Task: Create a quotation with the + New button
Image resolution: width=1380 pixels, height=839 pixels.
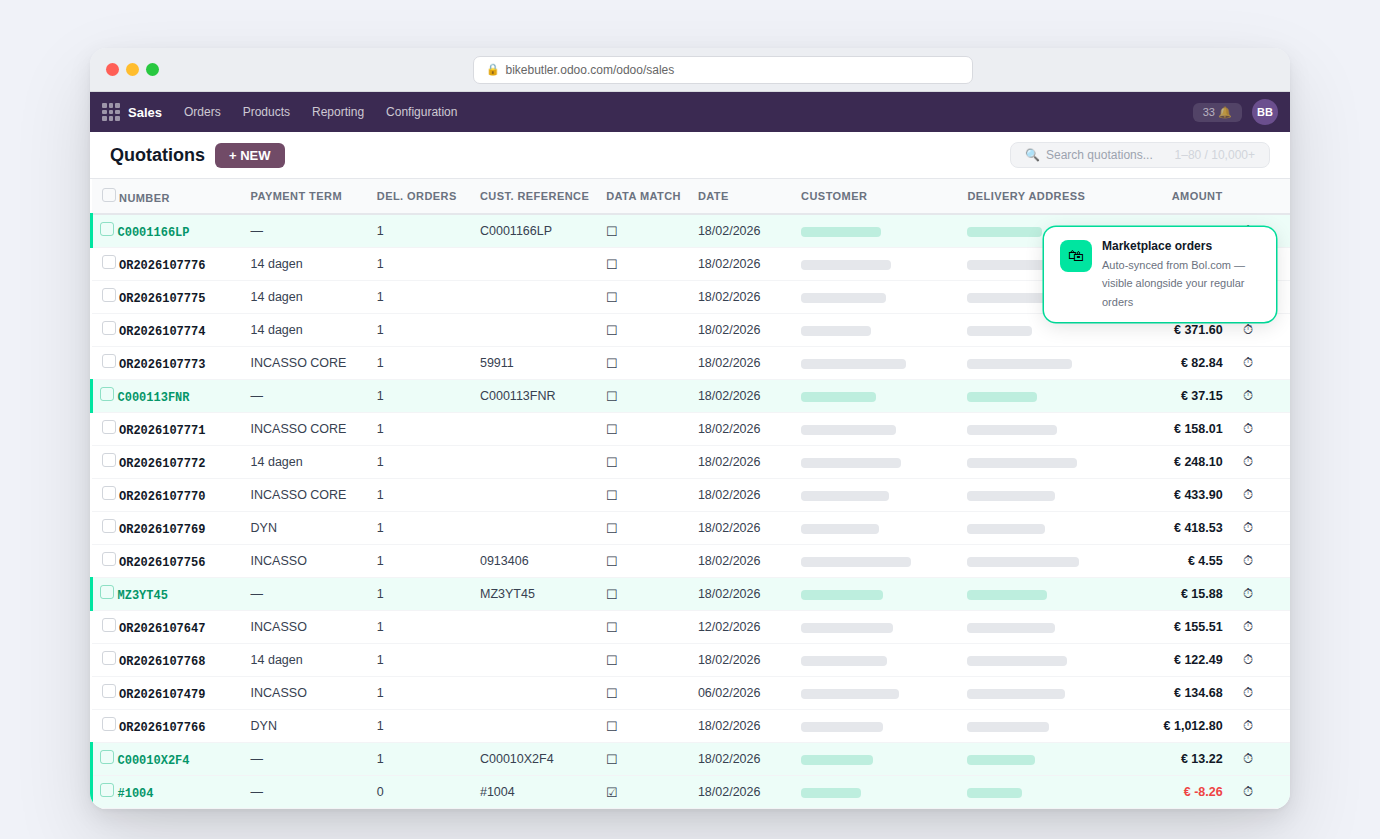Action: 249,155
